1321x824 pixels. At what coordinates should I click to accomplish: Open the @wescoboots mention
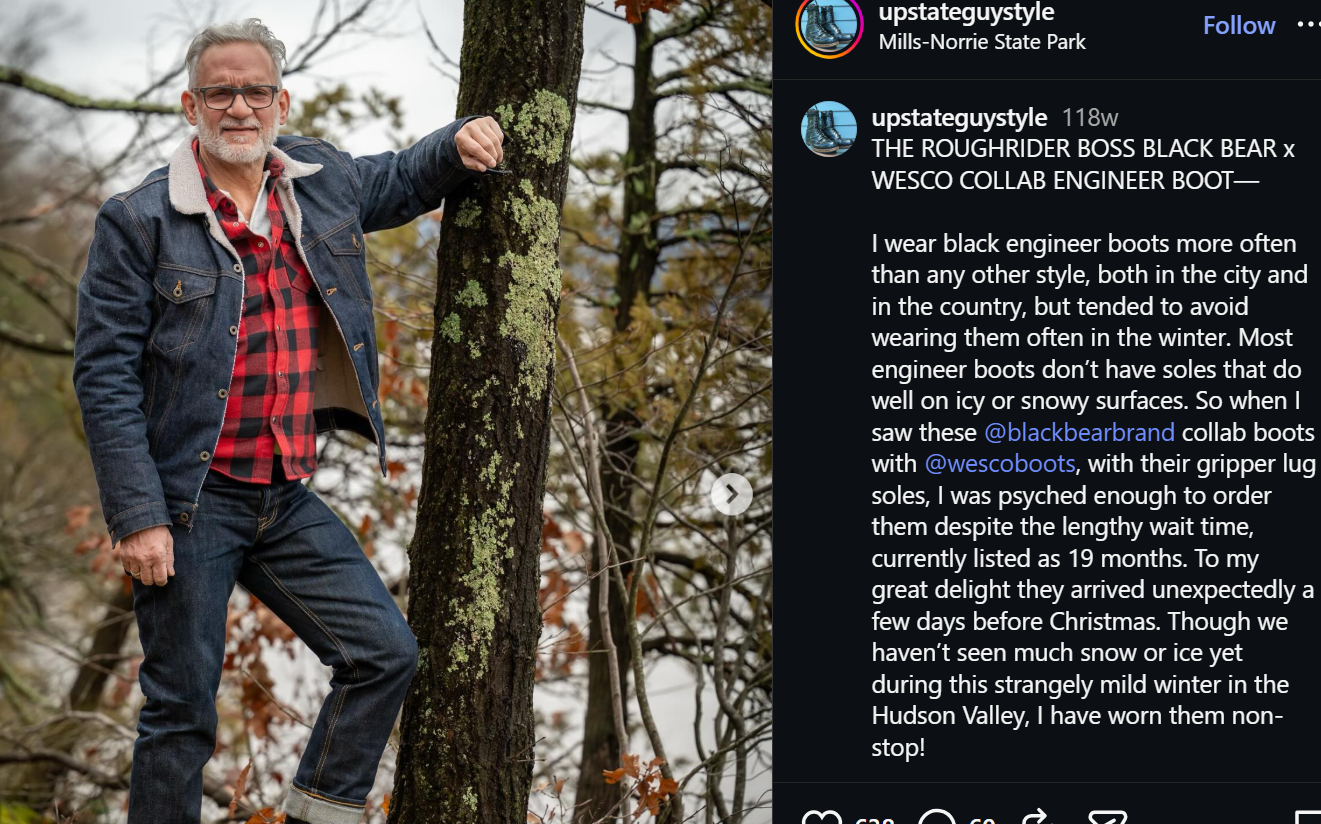pos(1000,464)
